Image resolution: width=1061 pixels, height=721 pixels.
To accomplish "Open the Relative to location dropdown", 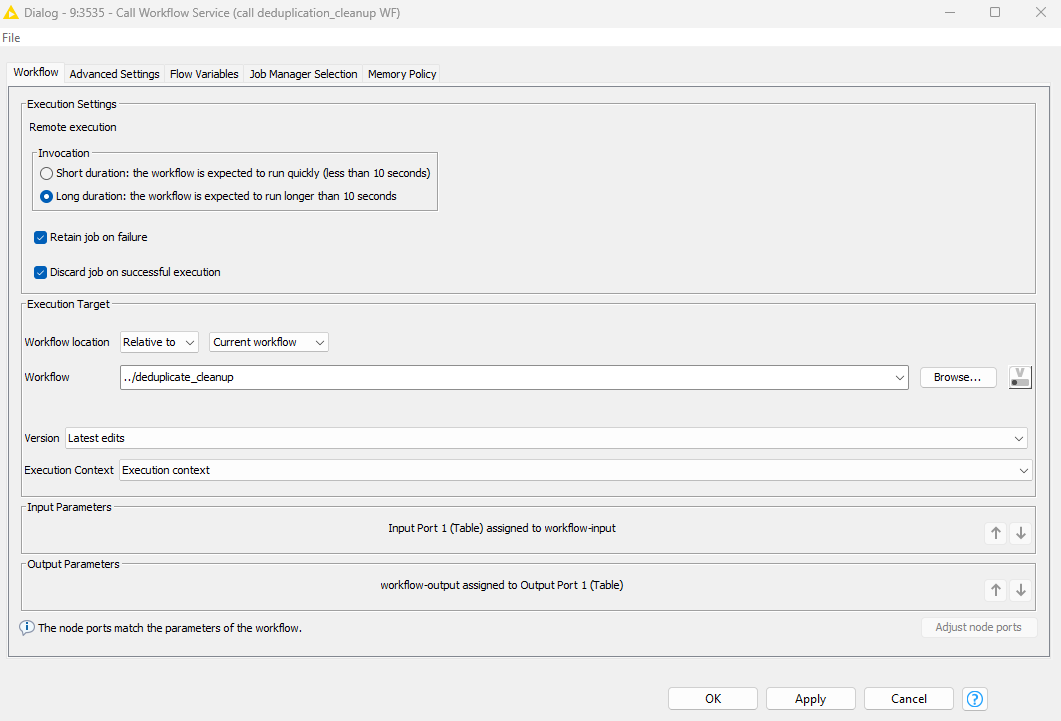I will (160, 342).
